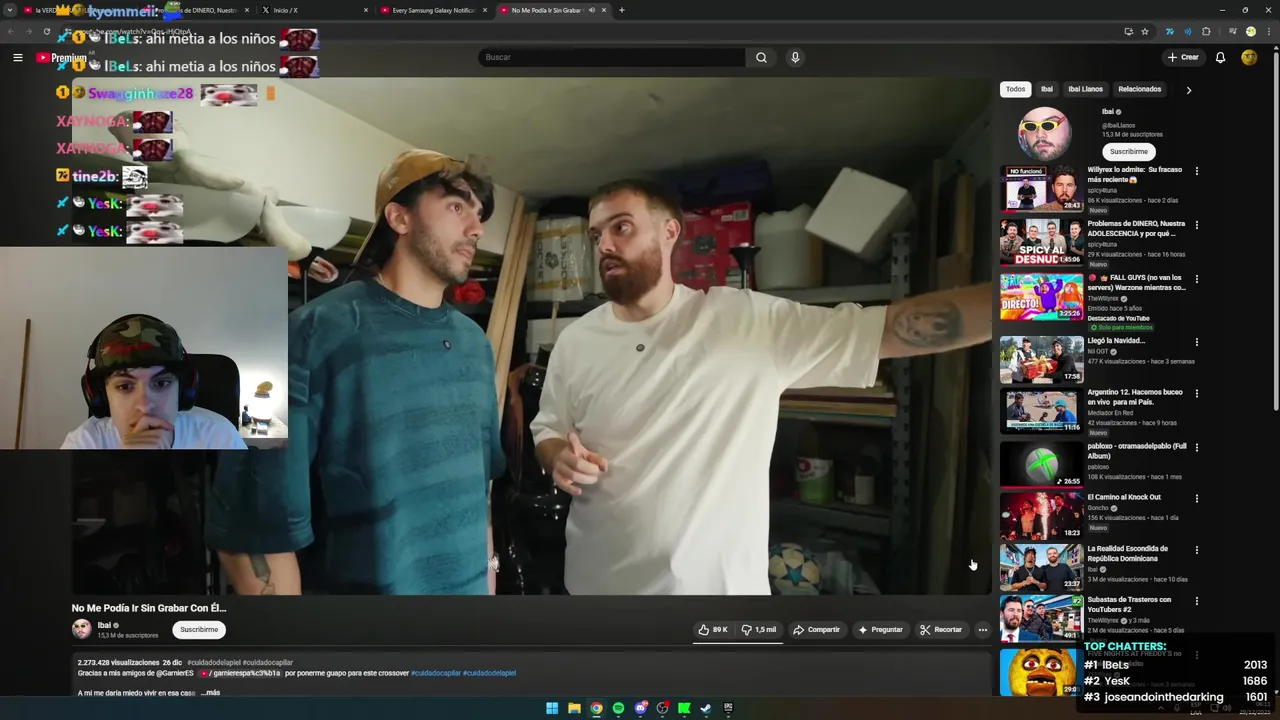
Task: Open options for 'Subastas de Trasteros' video
Action: pos(1196,601)
